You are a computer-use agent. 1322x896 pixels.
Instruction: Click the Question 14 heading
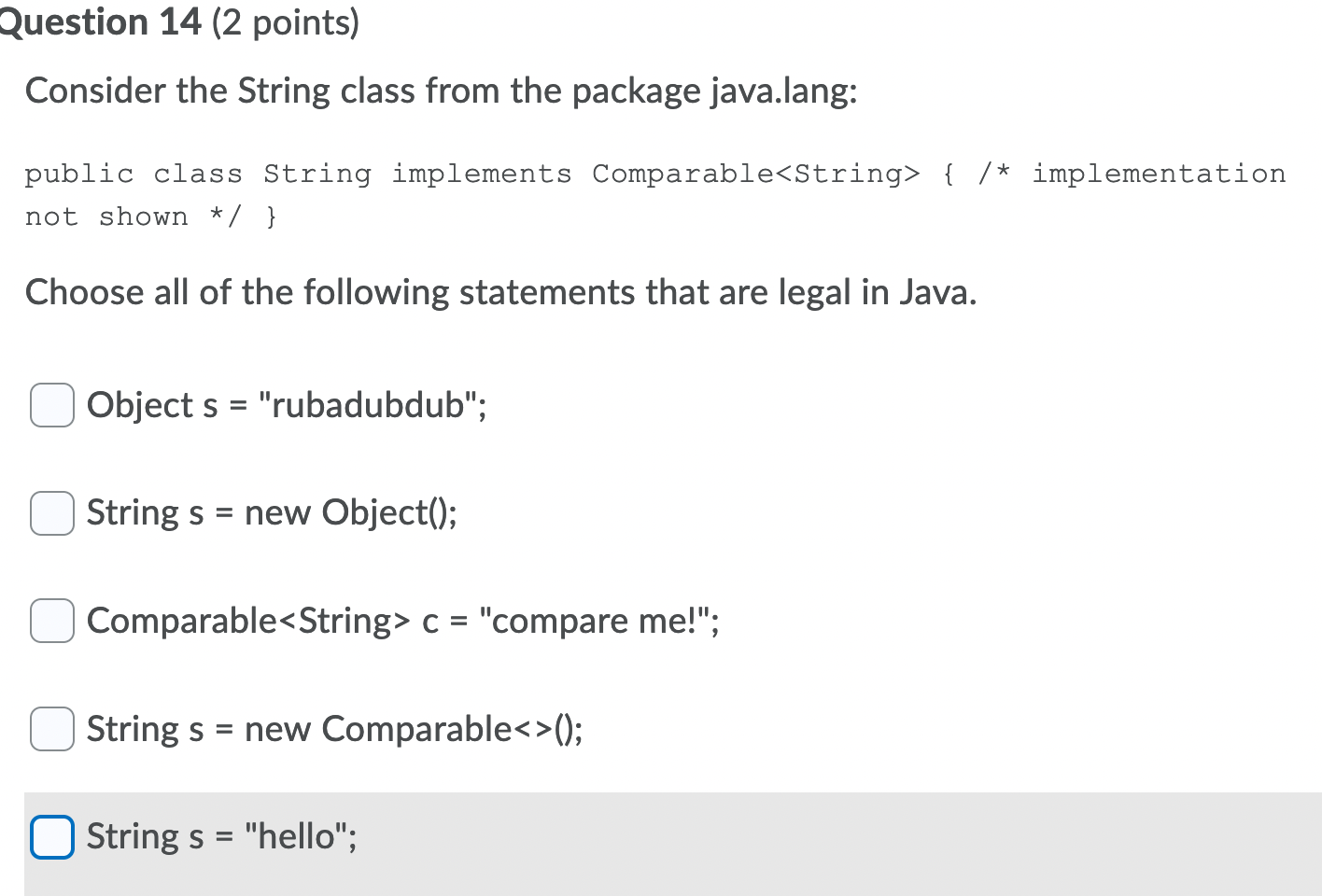(x=100, y=21)
